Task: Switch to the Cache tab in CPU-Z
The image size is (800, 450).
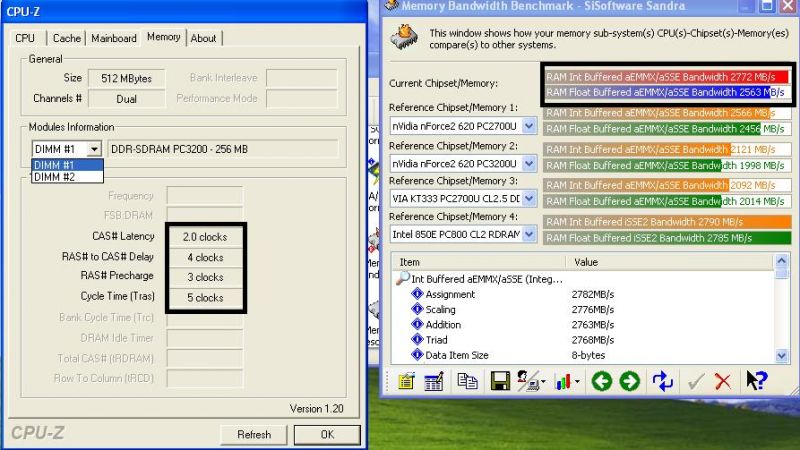Action: coord(67,38)
